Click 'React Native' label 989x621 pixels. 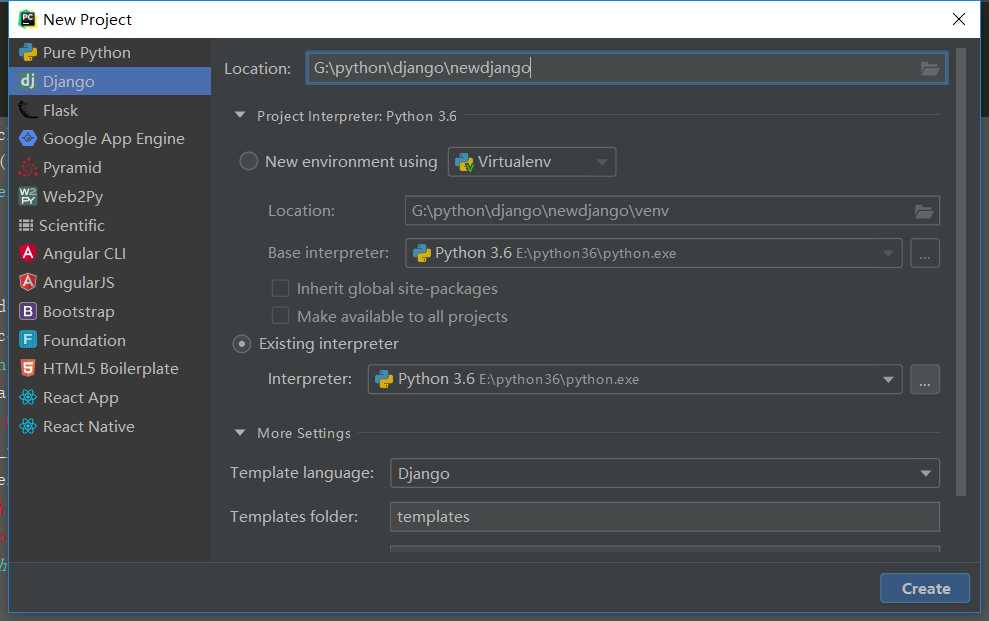click(x=88, y=427)
